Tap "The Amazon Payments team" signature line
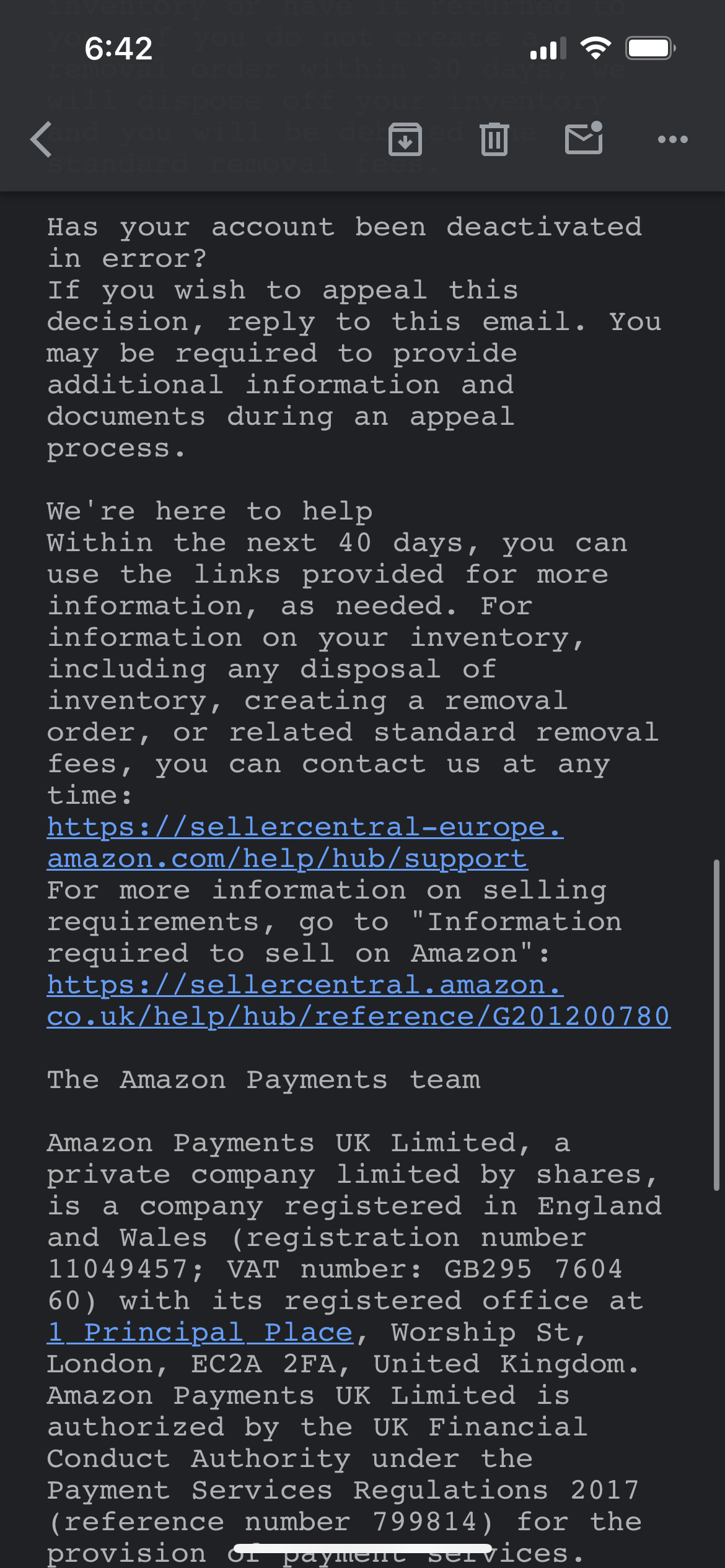 pyautogui.click(x=264, y=1080)
